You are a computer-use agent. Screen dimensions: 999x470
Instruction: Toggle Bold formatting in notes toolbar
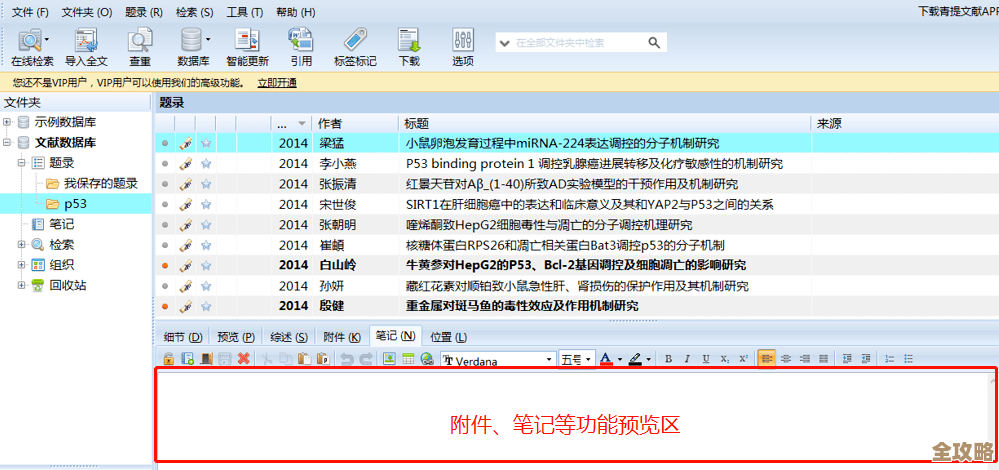(x=668, y=359)
